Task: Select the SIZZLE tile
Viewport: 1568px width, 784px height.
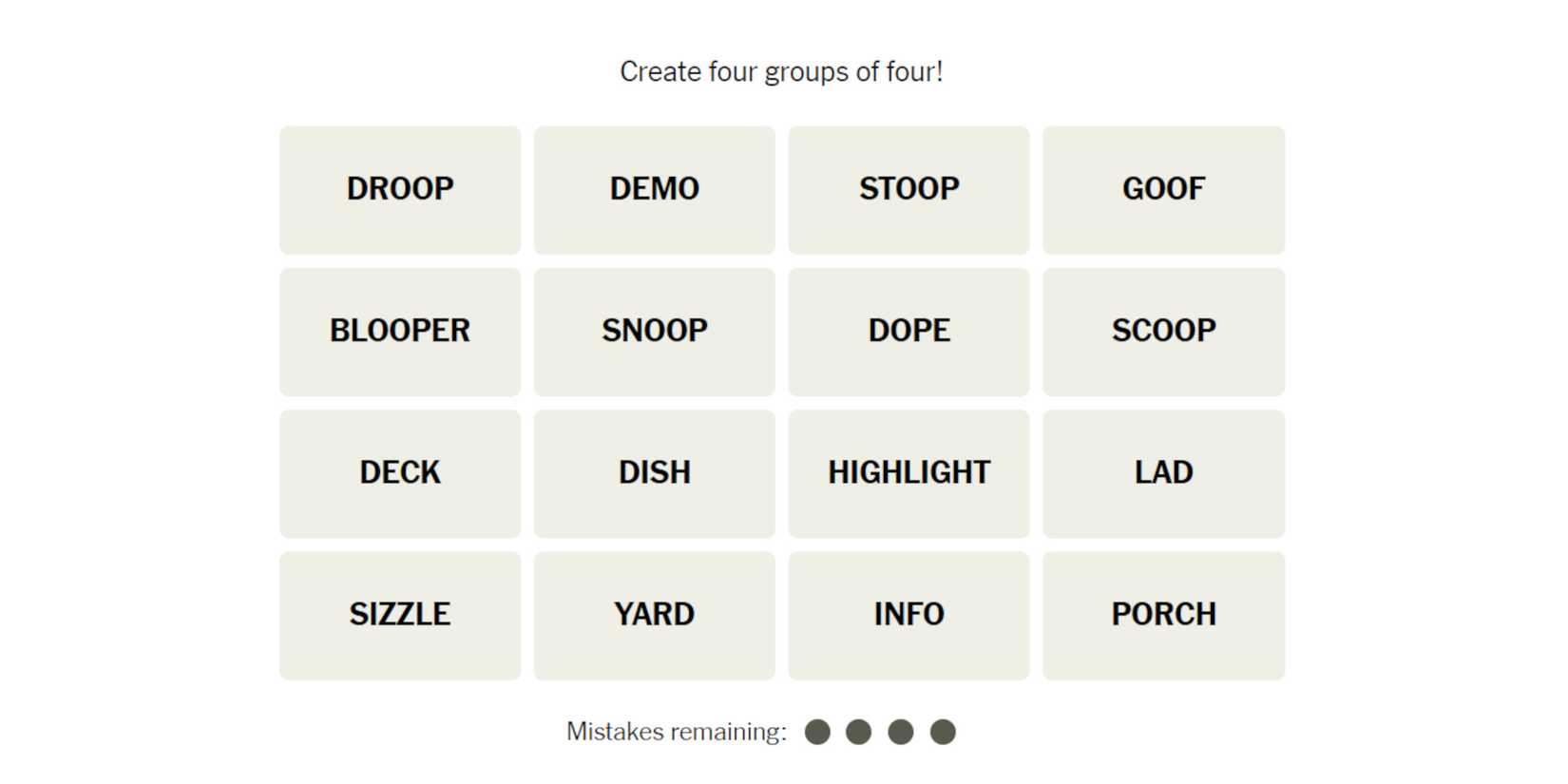Action: [x=400, y=615]
